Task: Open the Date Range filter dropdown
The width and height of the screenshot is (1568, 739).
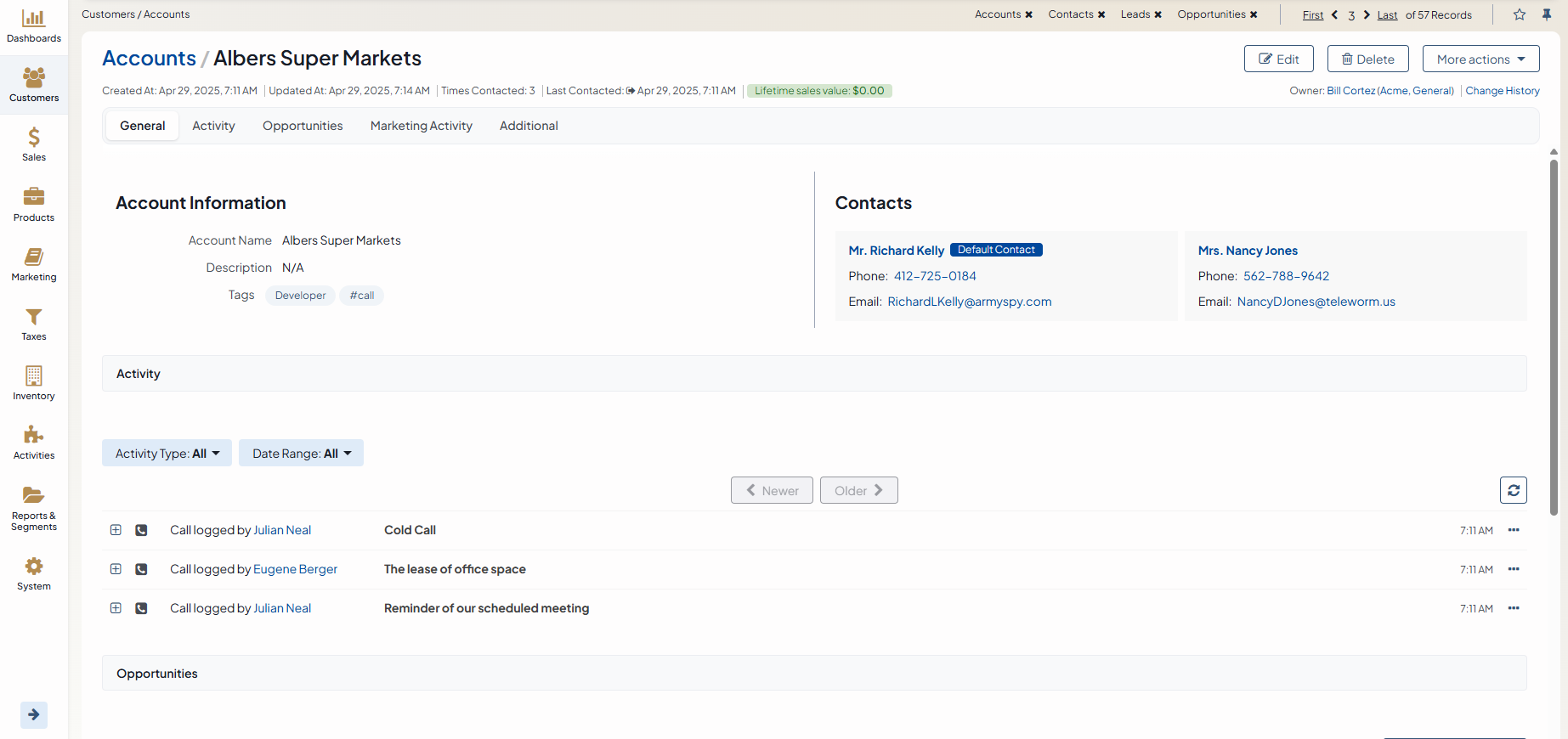Action: tap(301, 454)
